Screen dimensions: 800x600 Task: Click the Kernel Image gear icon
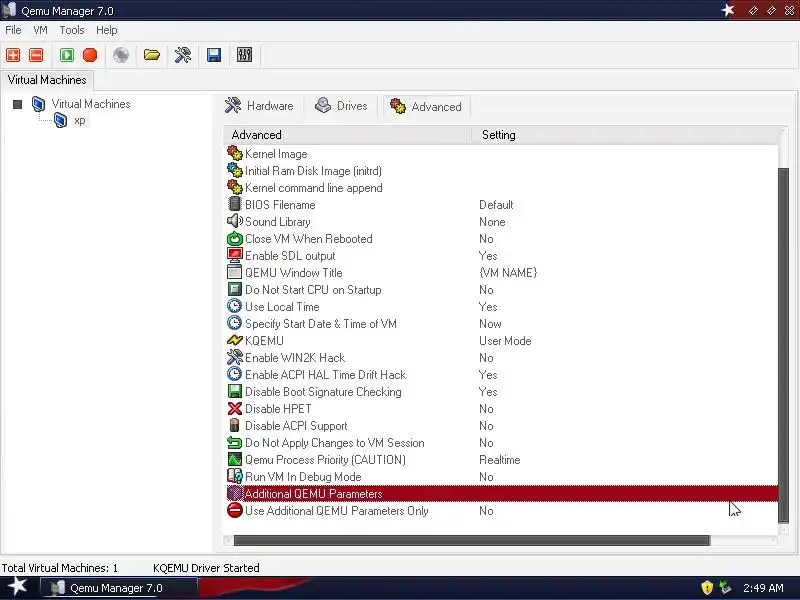click(x=234, y=154)
